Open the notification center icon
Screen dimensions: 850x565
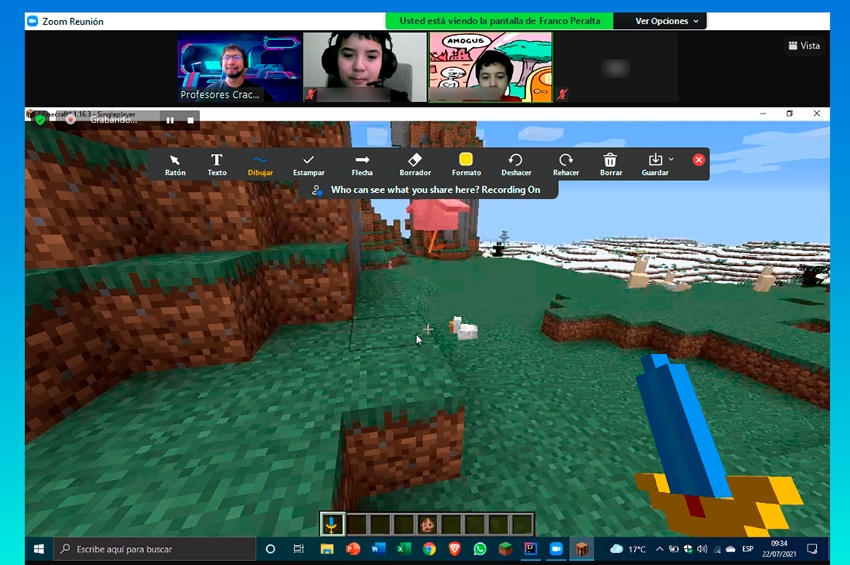pos(812,549)
